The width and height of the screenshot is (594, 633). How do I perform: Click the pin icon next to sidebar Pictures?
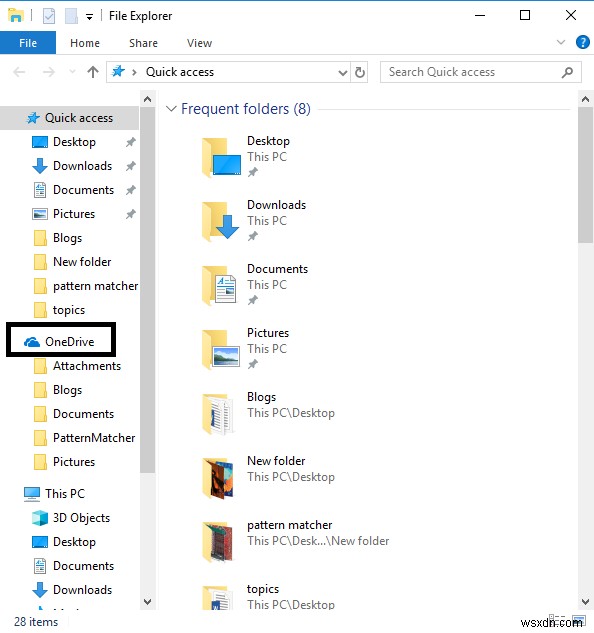[x=130, y=214]
